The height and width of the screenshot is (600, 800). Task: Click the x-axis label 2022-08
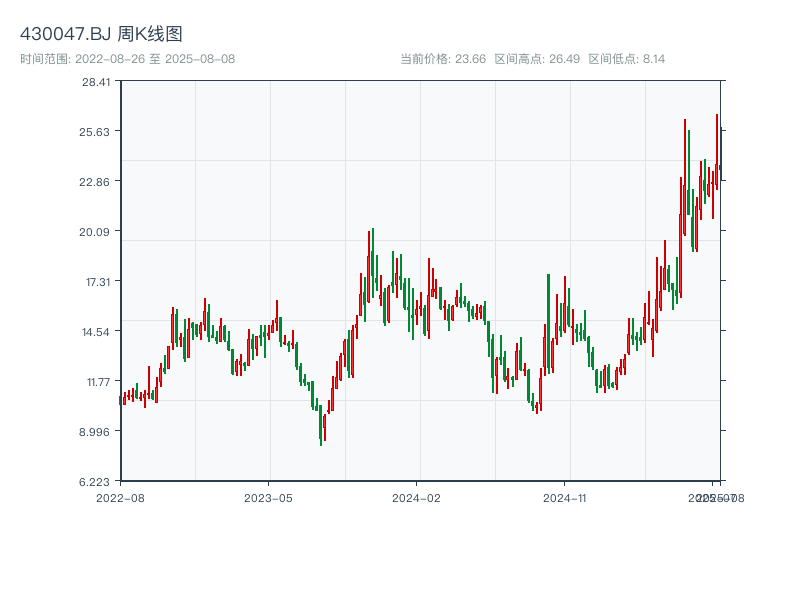click(x=120, y=498)
